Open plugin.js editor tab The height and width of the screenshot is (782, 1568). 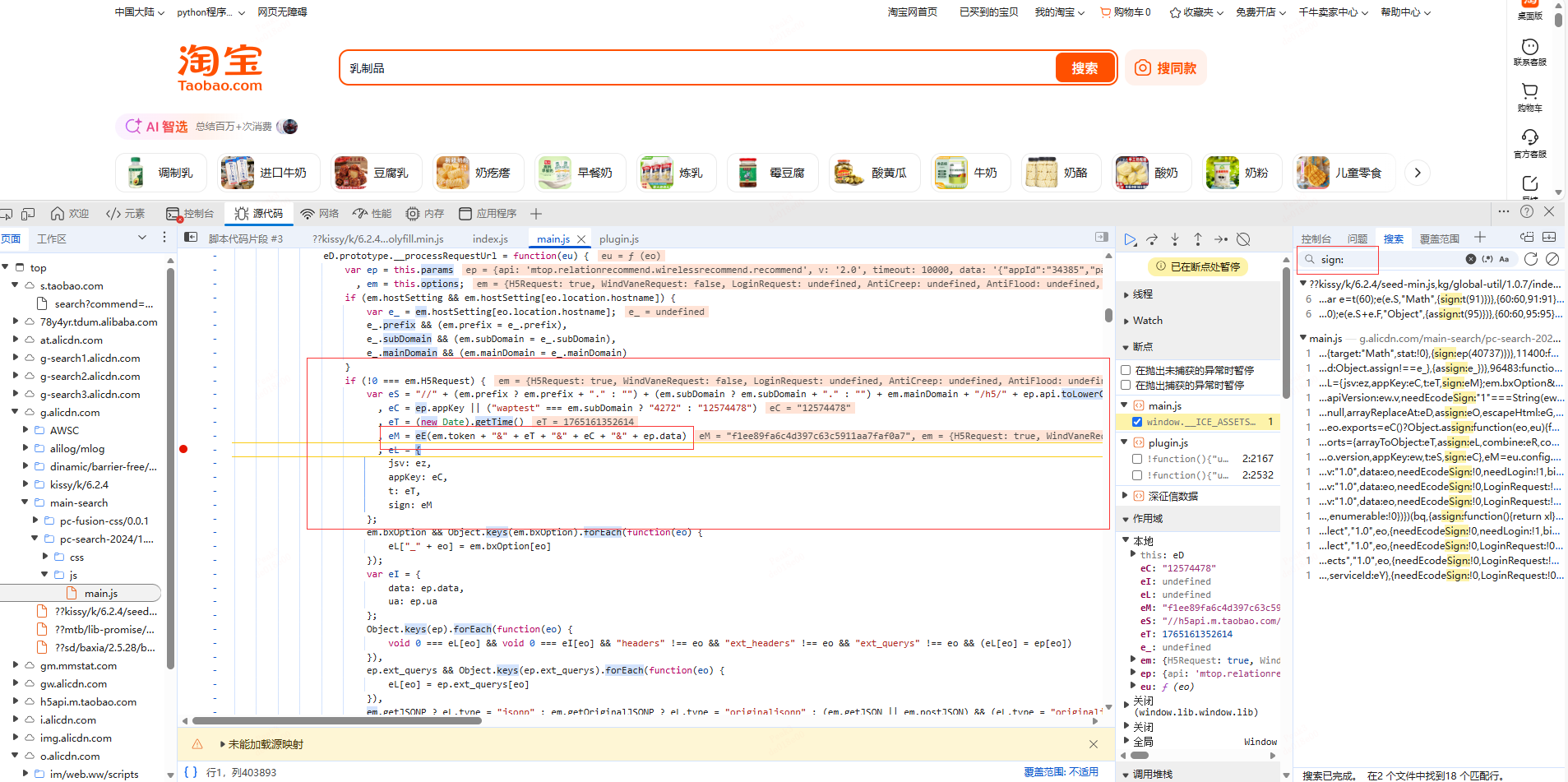tap(619, 239)
